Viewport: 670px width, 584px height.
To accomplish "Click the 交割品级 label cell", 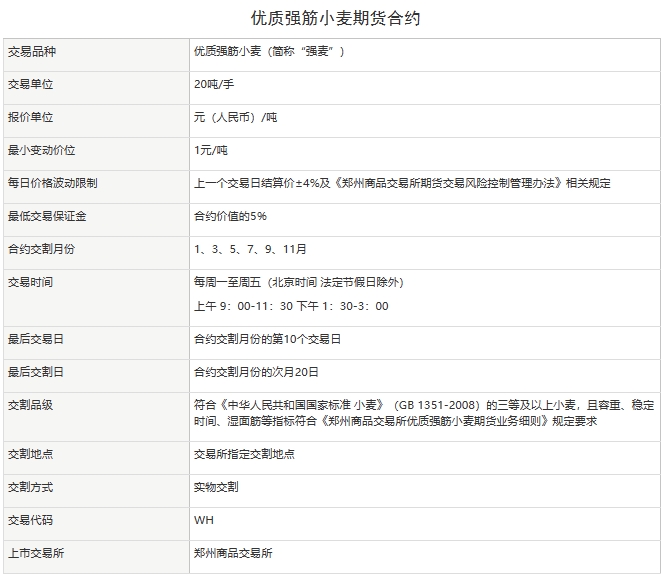I will click(35, 405).
